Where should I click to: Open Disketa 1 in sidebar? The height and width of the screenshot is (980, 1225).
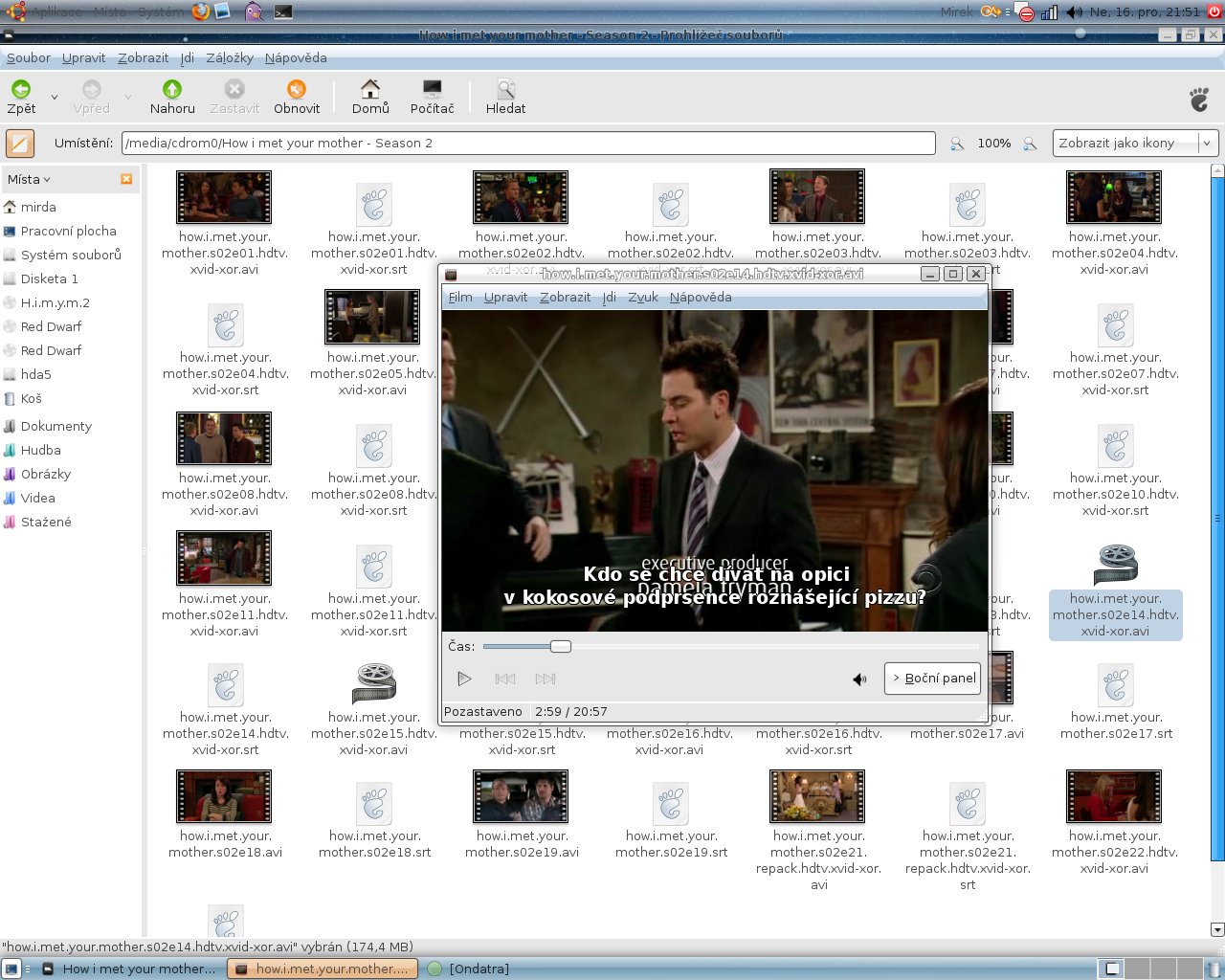[49, 278]
